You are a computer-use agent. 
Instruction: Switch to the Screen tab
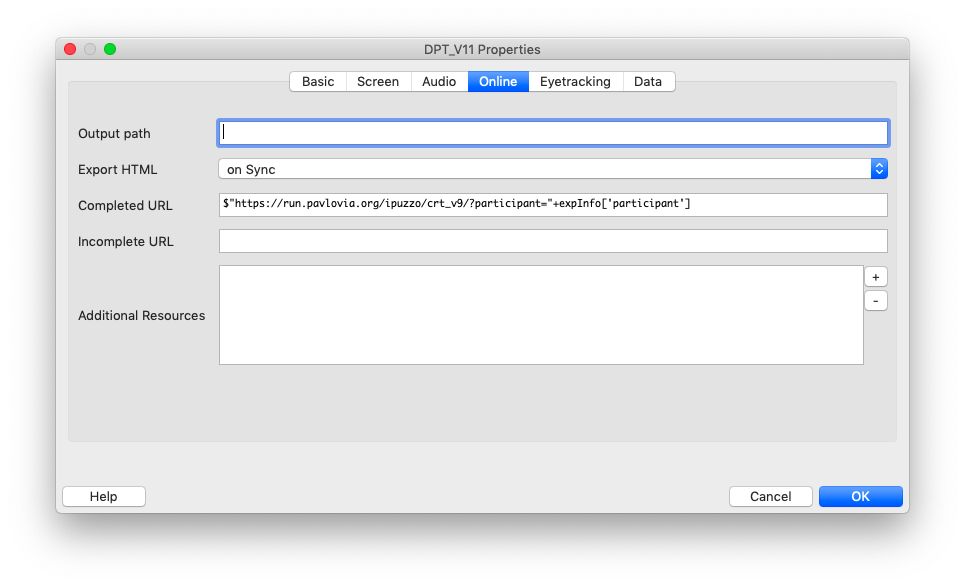[x=378, y=81]
